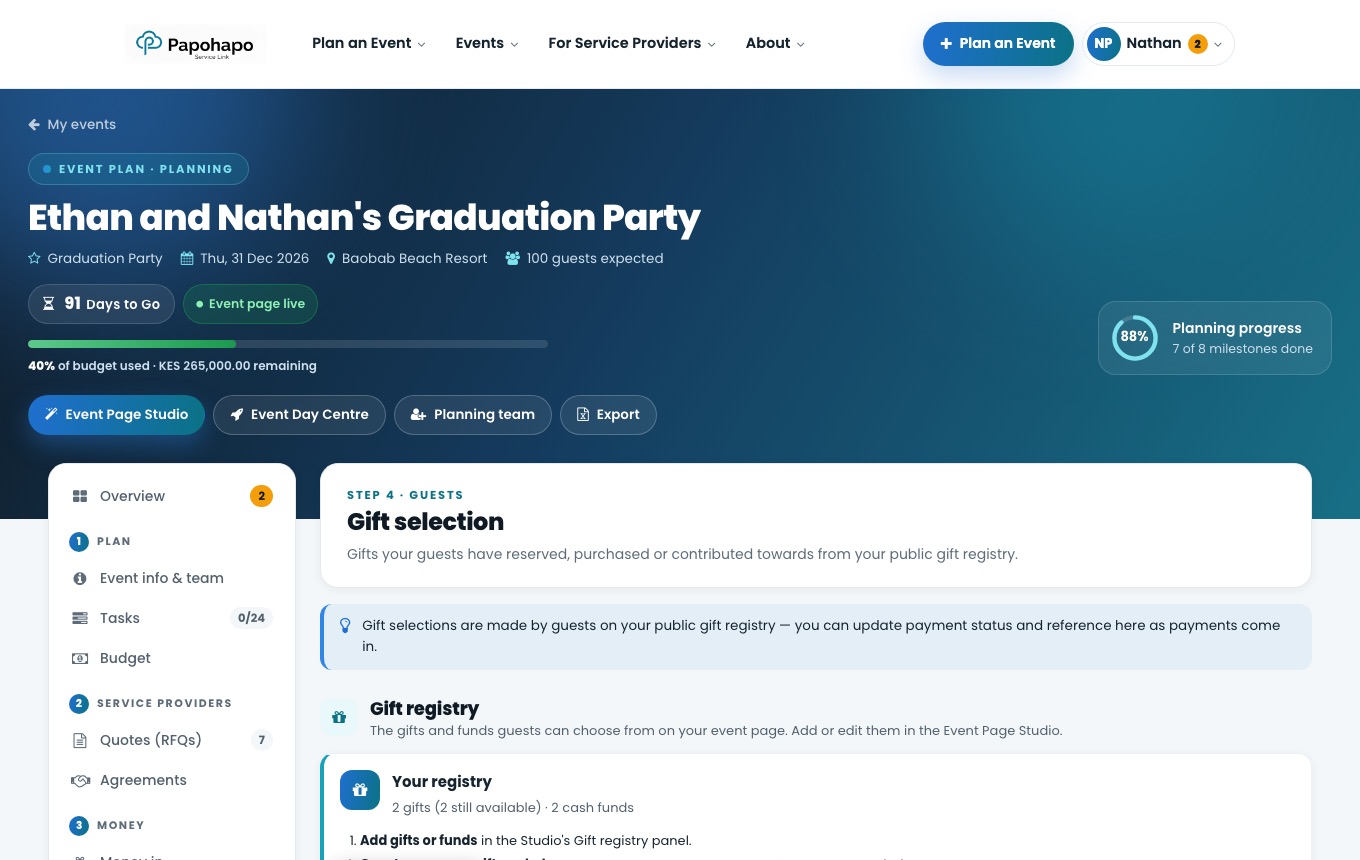The width and height of the screenshot is (1360, 860).
Task: Click the guests icon by 100 guests expected
Action: tap(513, 258)
